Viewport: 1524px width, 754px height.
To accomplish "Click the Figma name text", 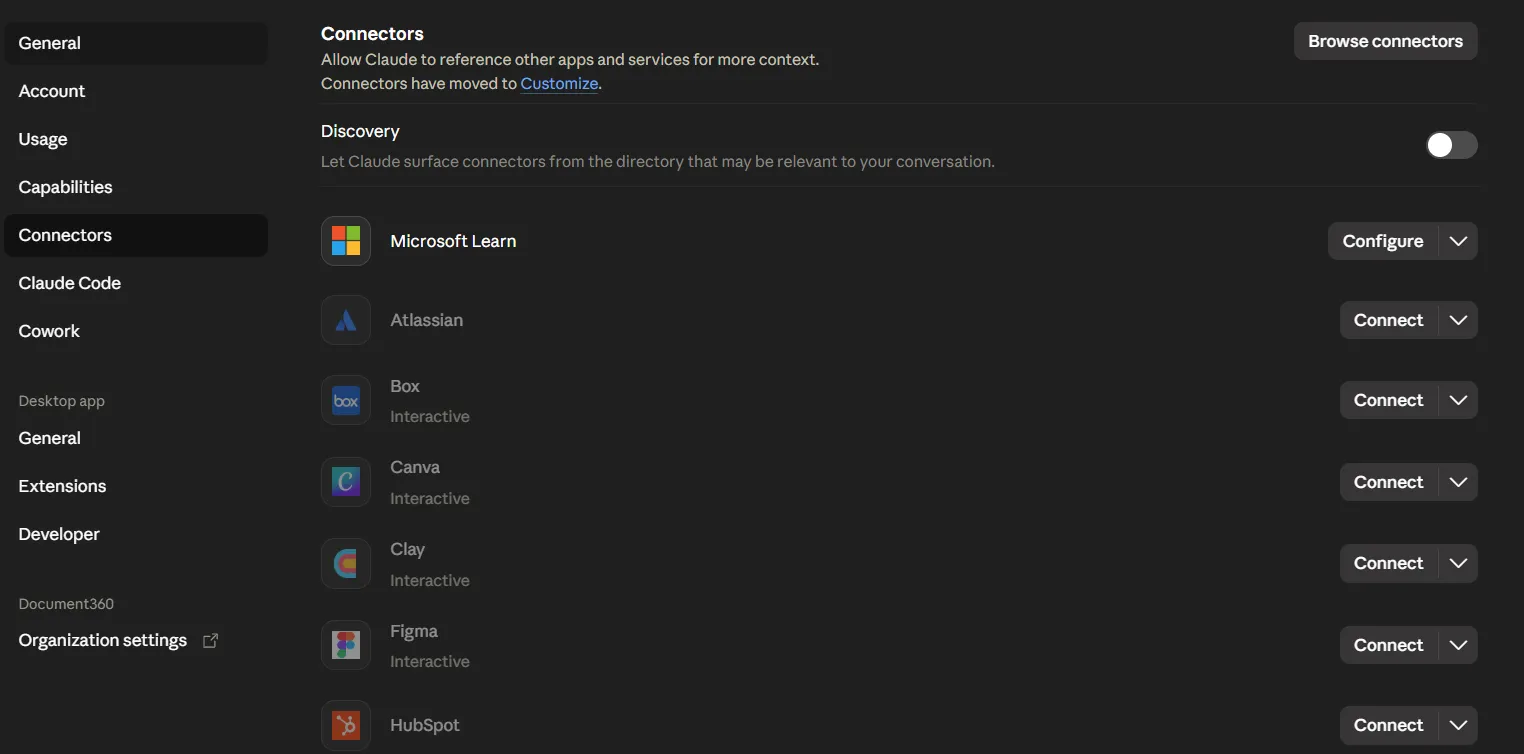I will pyautogui.click(x=414, y=631).
